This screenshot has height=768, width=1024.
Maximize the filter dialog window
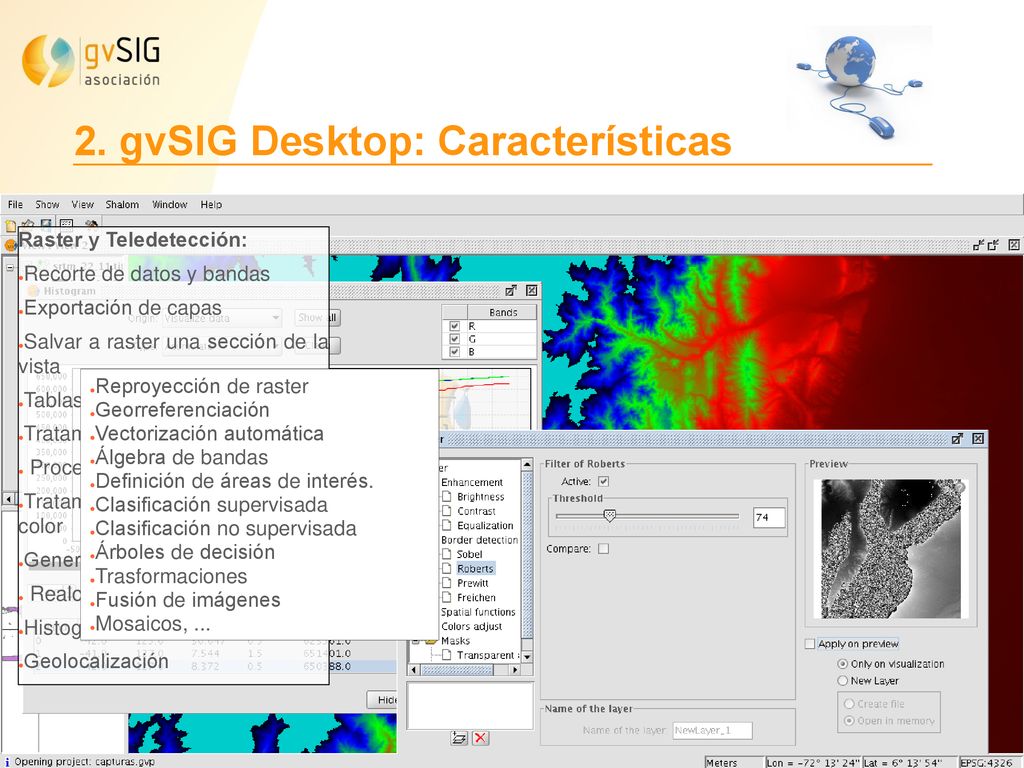pos(957,439)
